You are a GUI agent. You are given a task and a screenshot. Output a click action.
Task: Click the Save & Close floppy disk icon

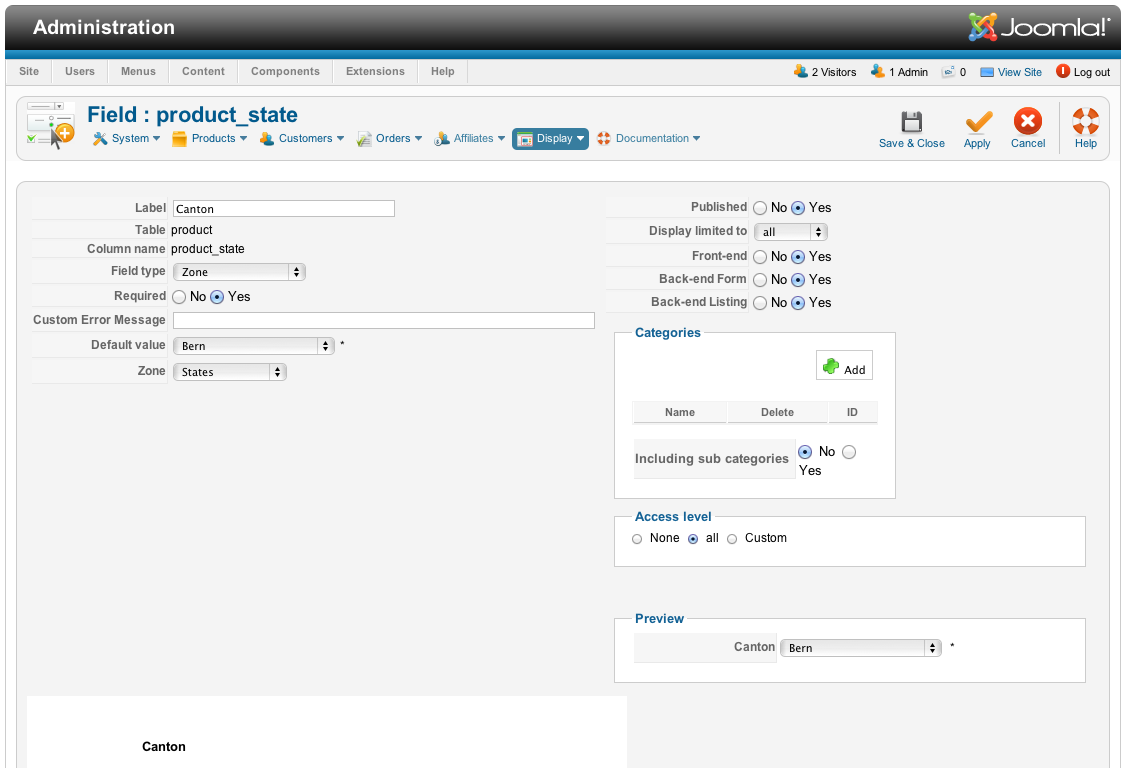coord(911,122)
